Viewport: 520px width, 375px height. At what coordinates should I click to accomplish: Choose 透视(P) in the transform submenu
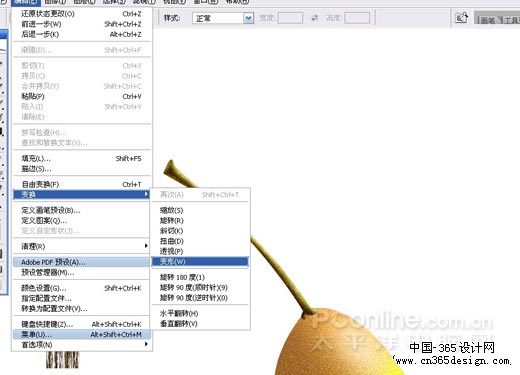(200, 251)
